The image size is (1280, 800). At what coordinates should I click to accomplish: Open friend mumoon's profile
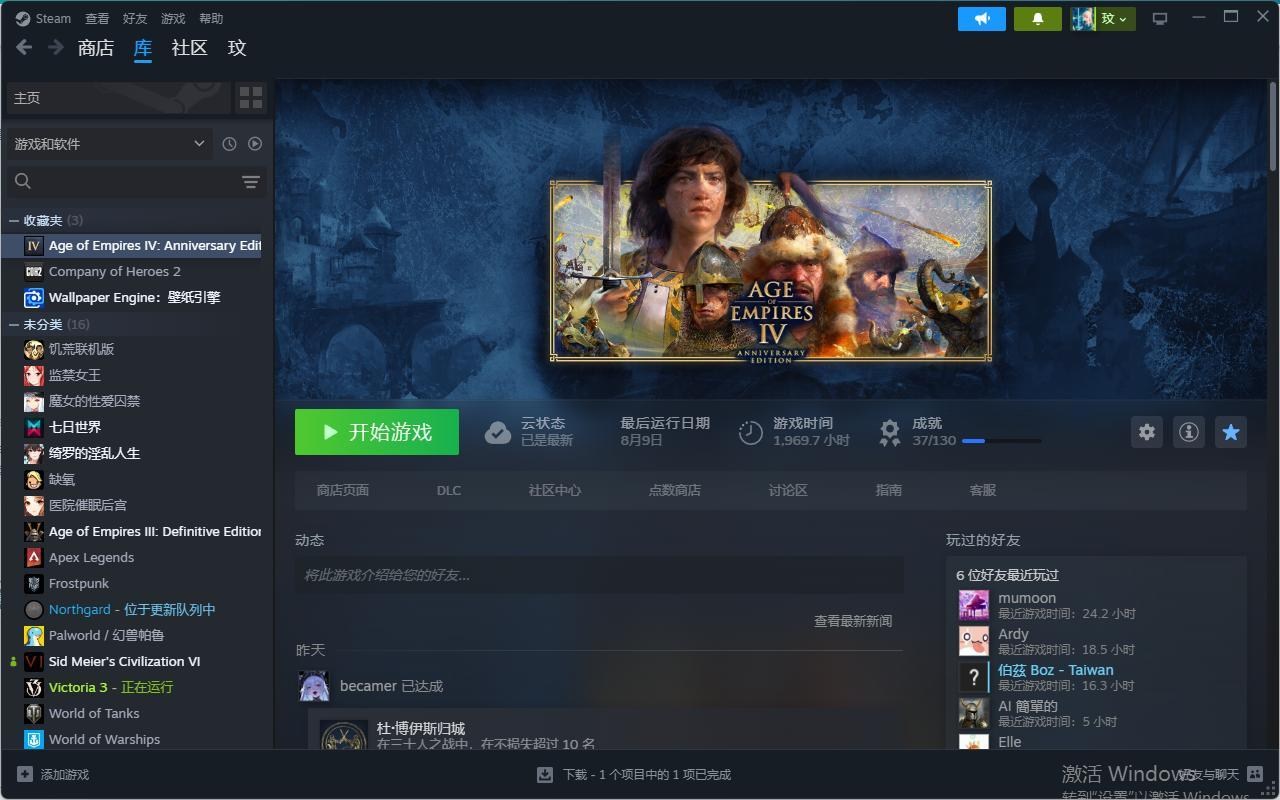[1026, 598]
